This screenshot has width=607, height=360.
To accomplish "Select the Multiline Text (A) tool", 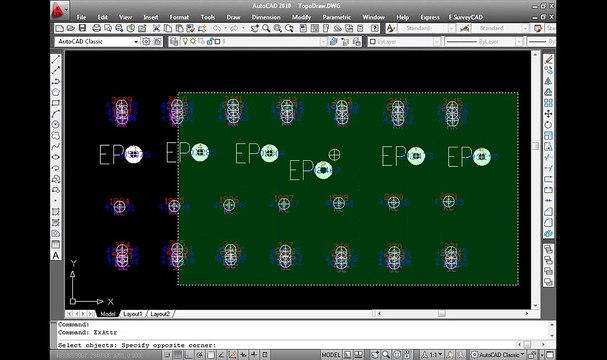I will [56, 255].
